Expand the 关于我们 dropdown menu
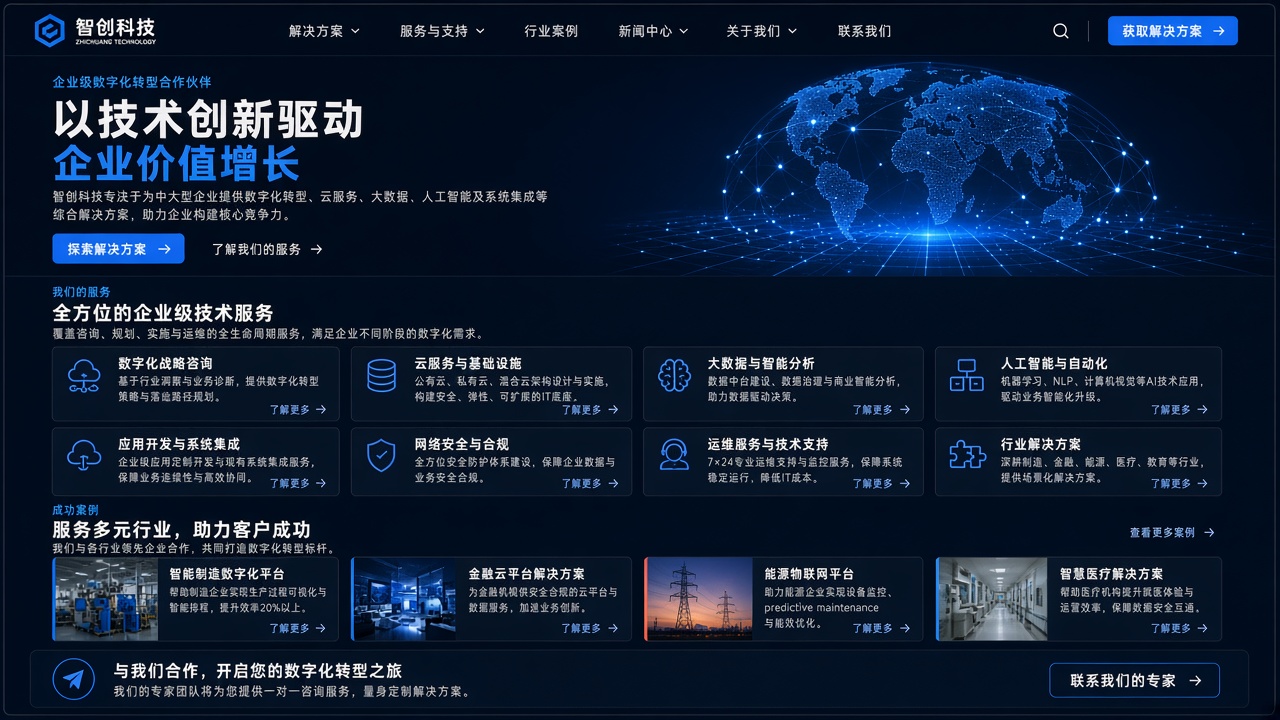1280x720 pixels. click(x=761, y=31)
